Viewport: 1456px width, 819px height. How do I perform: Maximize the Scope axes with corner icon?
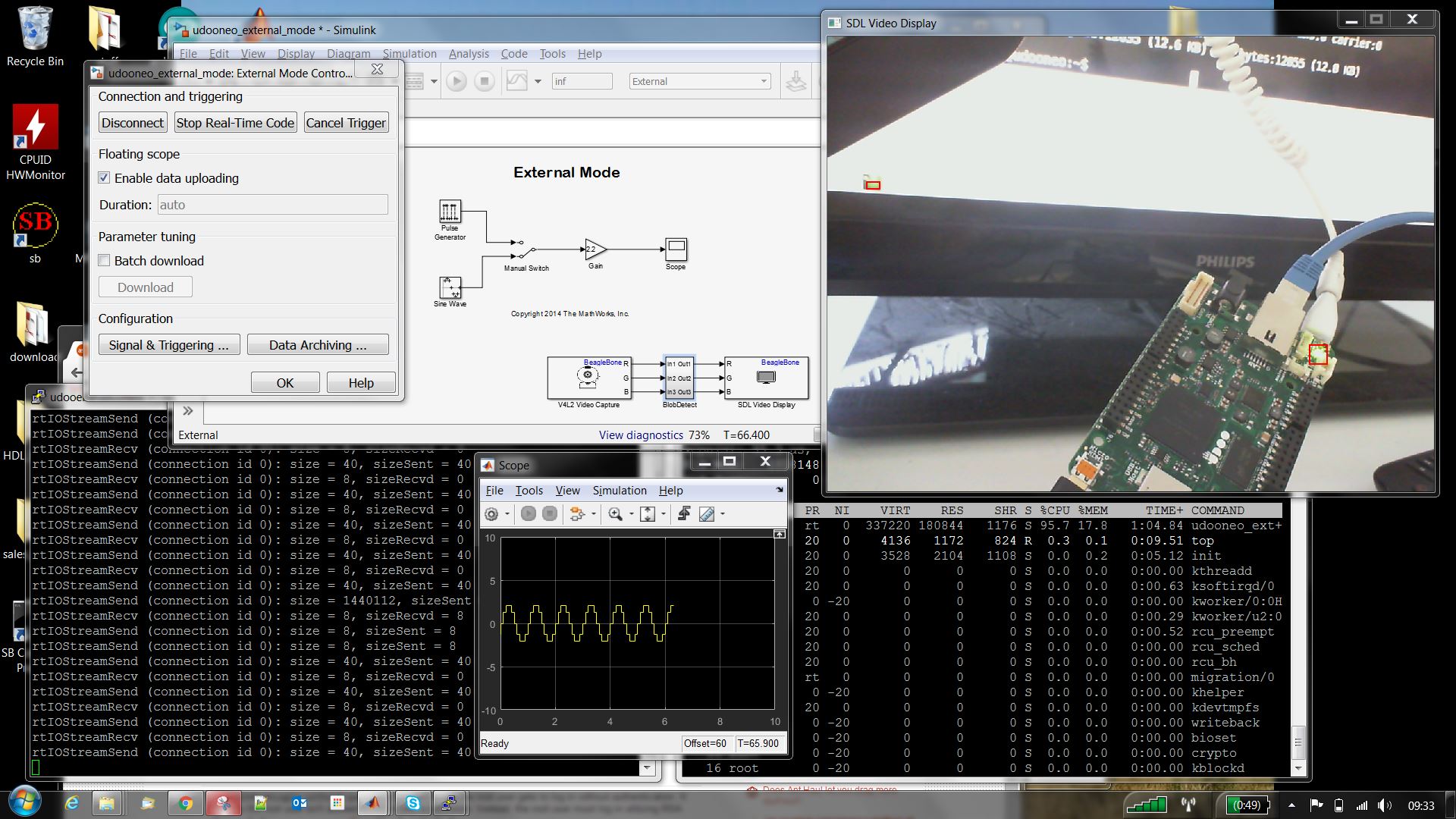pos(779,535)
